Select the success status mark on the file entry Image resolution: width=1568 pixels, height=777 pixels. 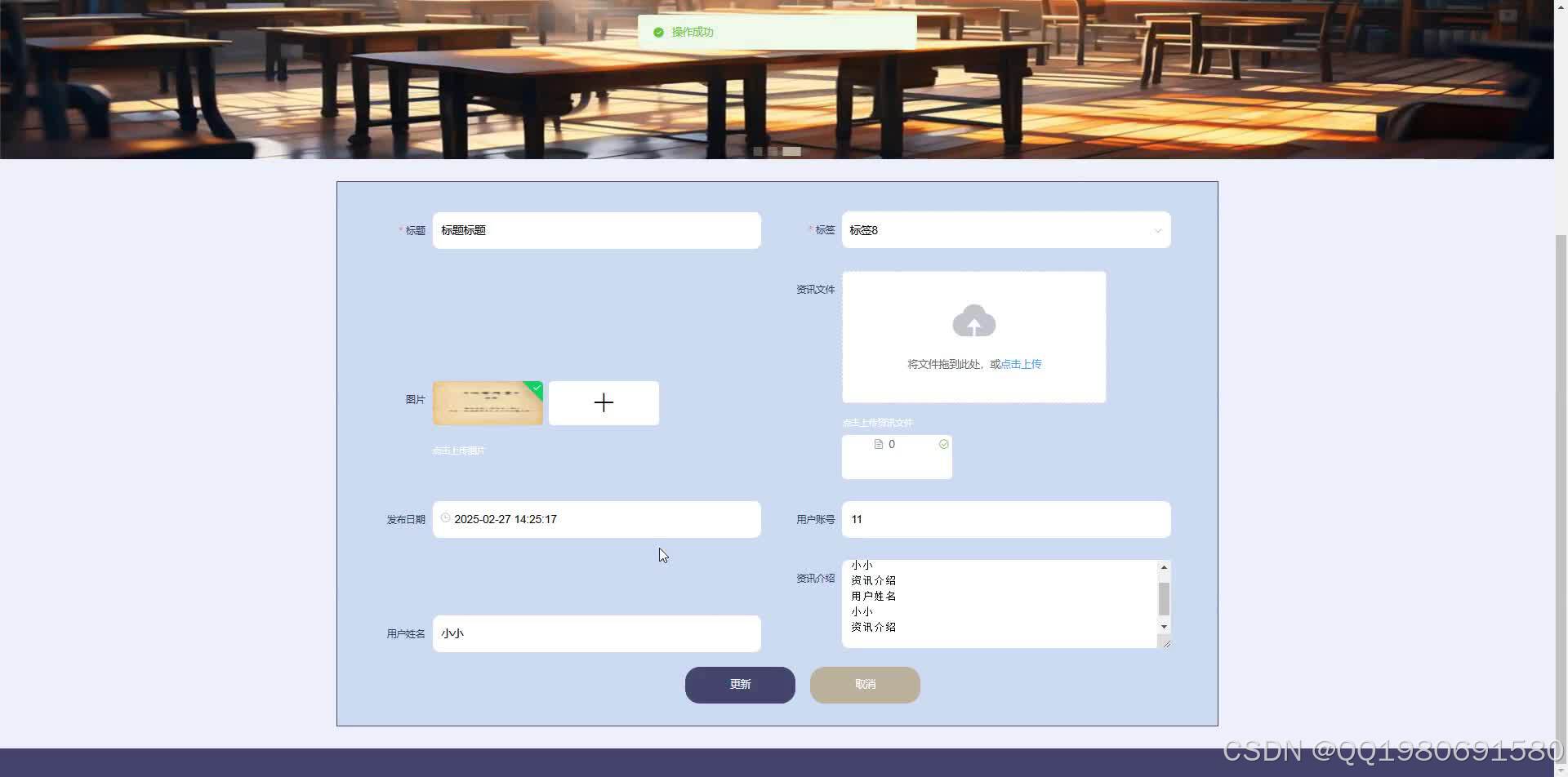(943, 444)
